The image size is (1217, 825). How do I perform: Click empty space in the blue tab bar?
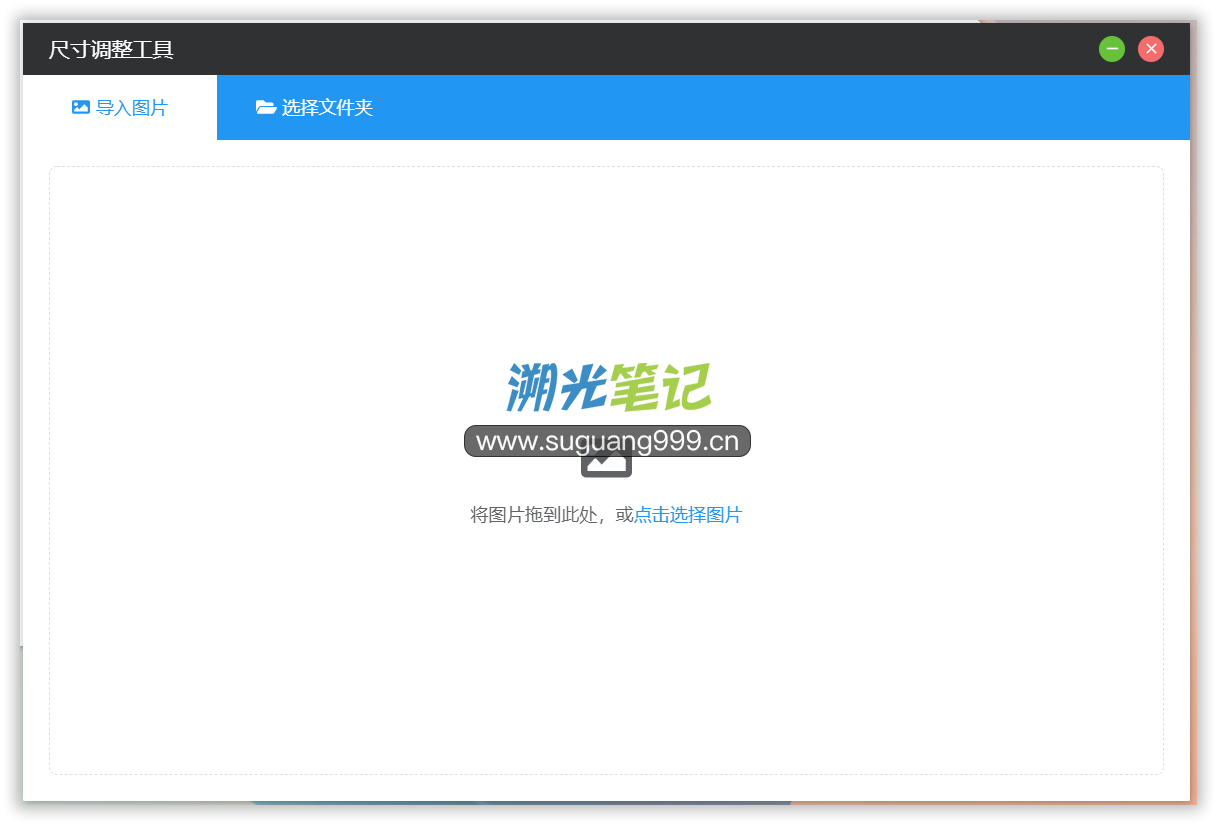coord(780,108)
